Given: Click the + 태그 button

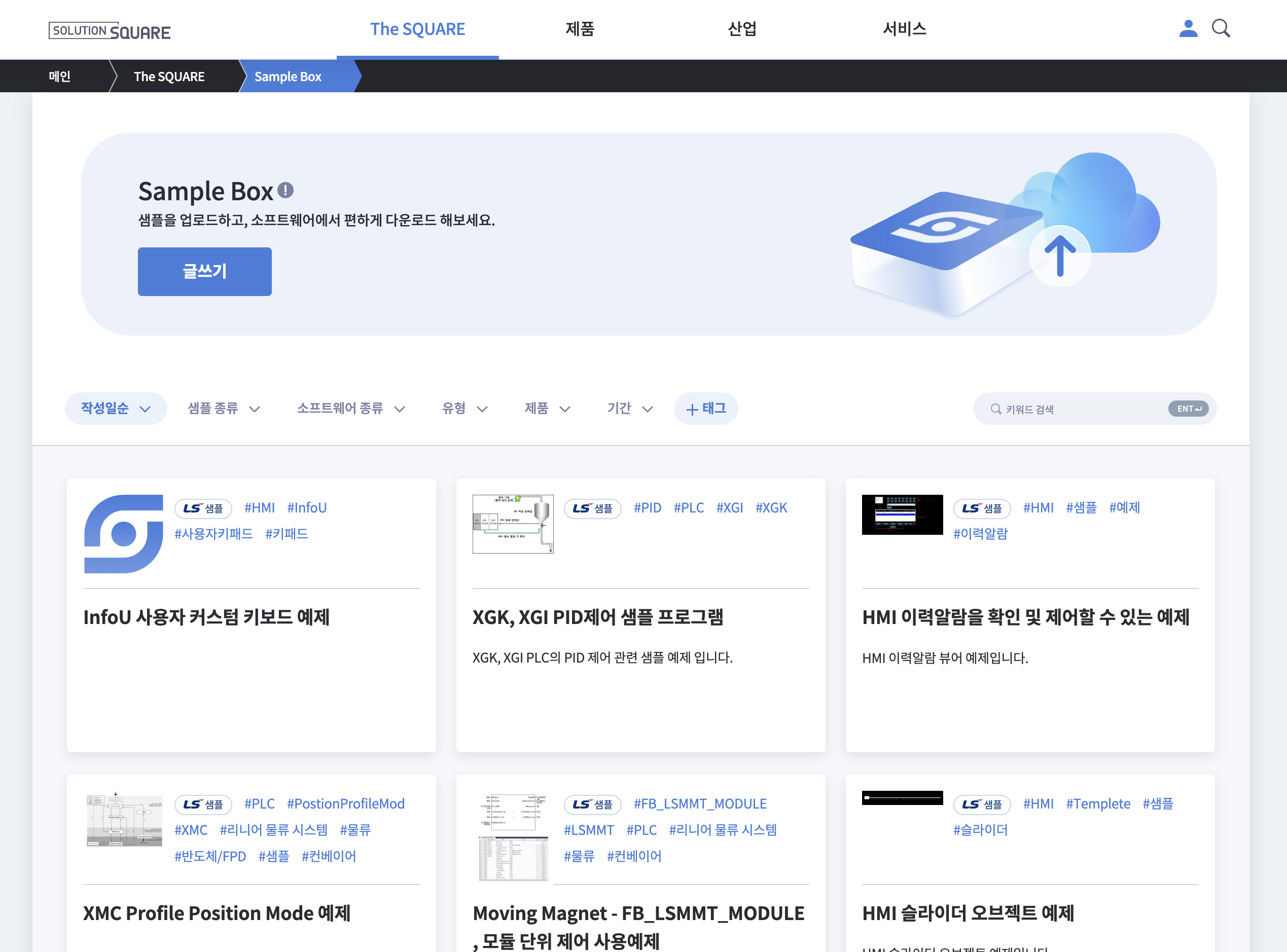Looking at the screenshot, I should 705,409.
